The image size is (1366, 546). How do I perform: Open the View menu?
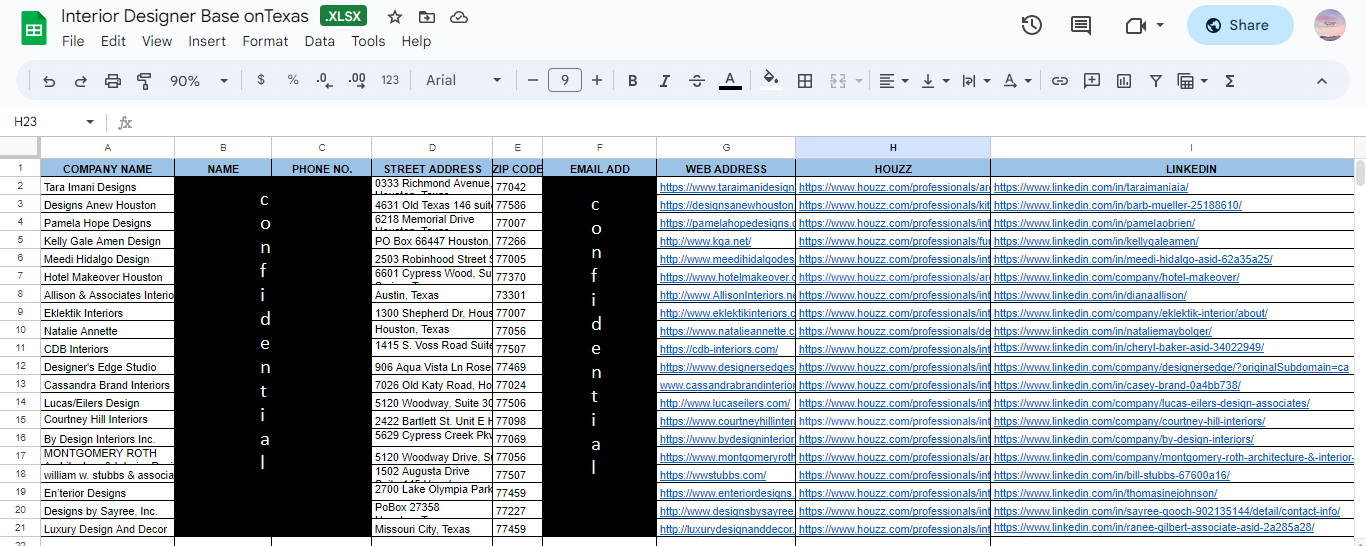click(157, 41)
